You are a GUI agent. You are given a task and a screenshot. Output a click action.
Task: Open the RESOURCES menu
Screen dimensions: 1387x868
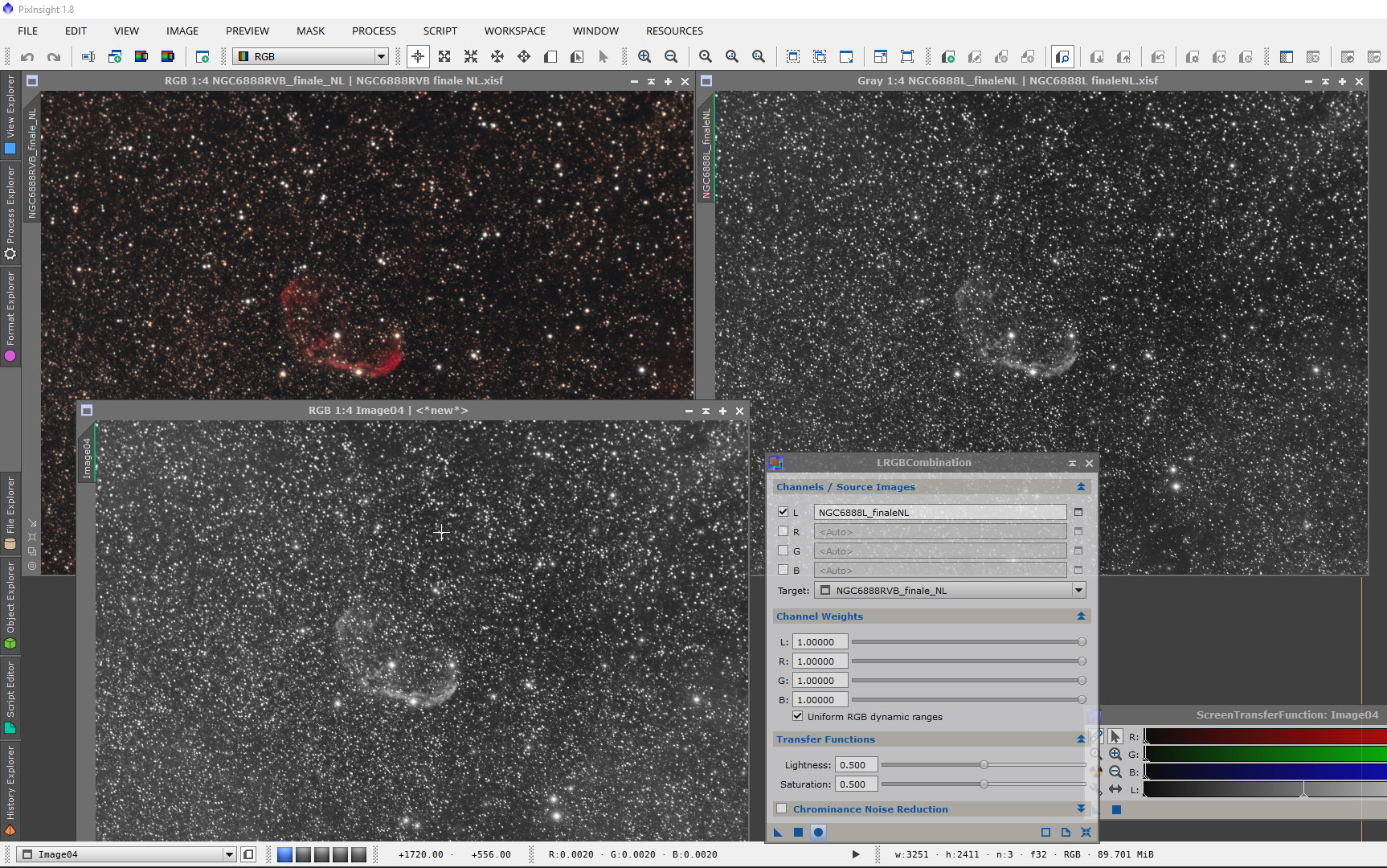pos(674,31)
